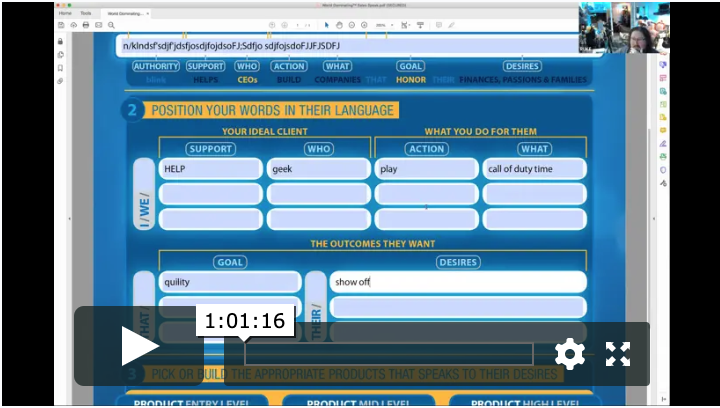Open the bookmarks panel in left sidebar
The image size is (720, 408).
click(61, 68)
